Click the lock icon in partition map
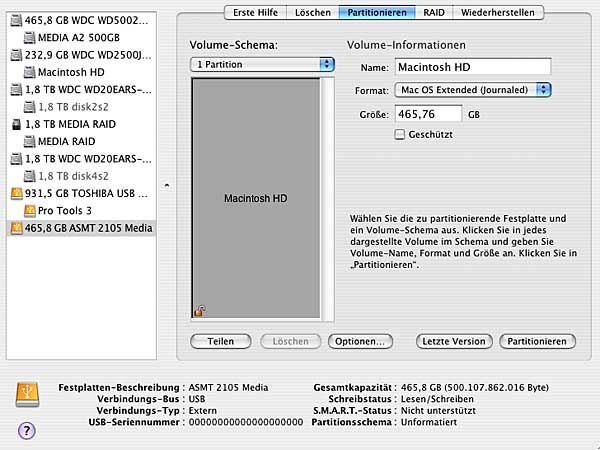 point(200,312)
